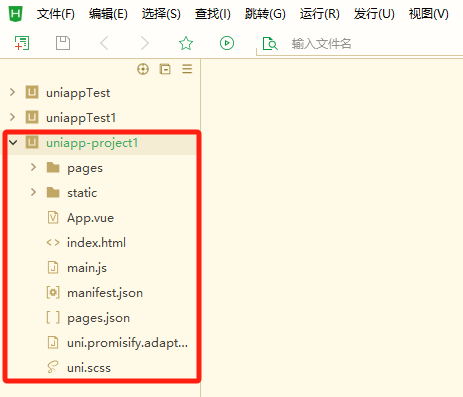Click the collapse all folders icon
The width and height of the screenshot is (463, 397).
[x=165, y=69]
